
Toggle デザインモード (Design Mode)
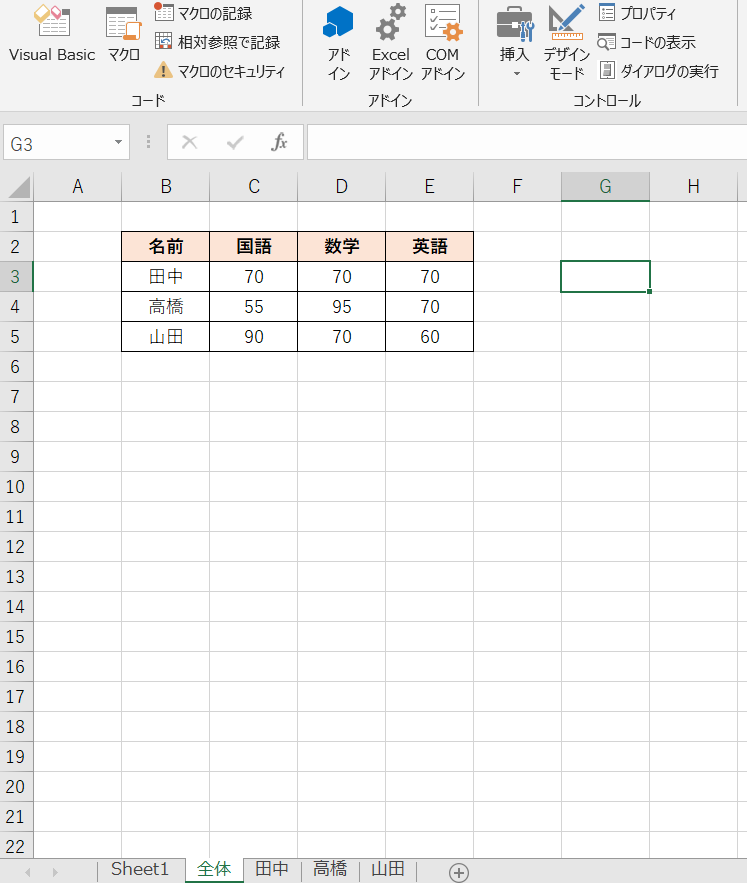[x=566, y=43]
